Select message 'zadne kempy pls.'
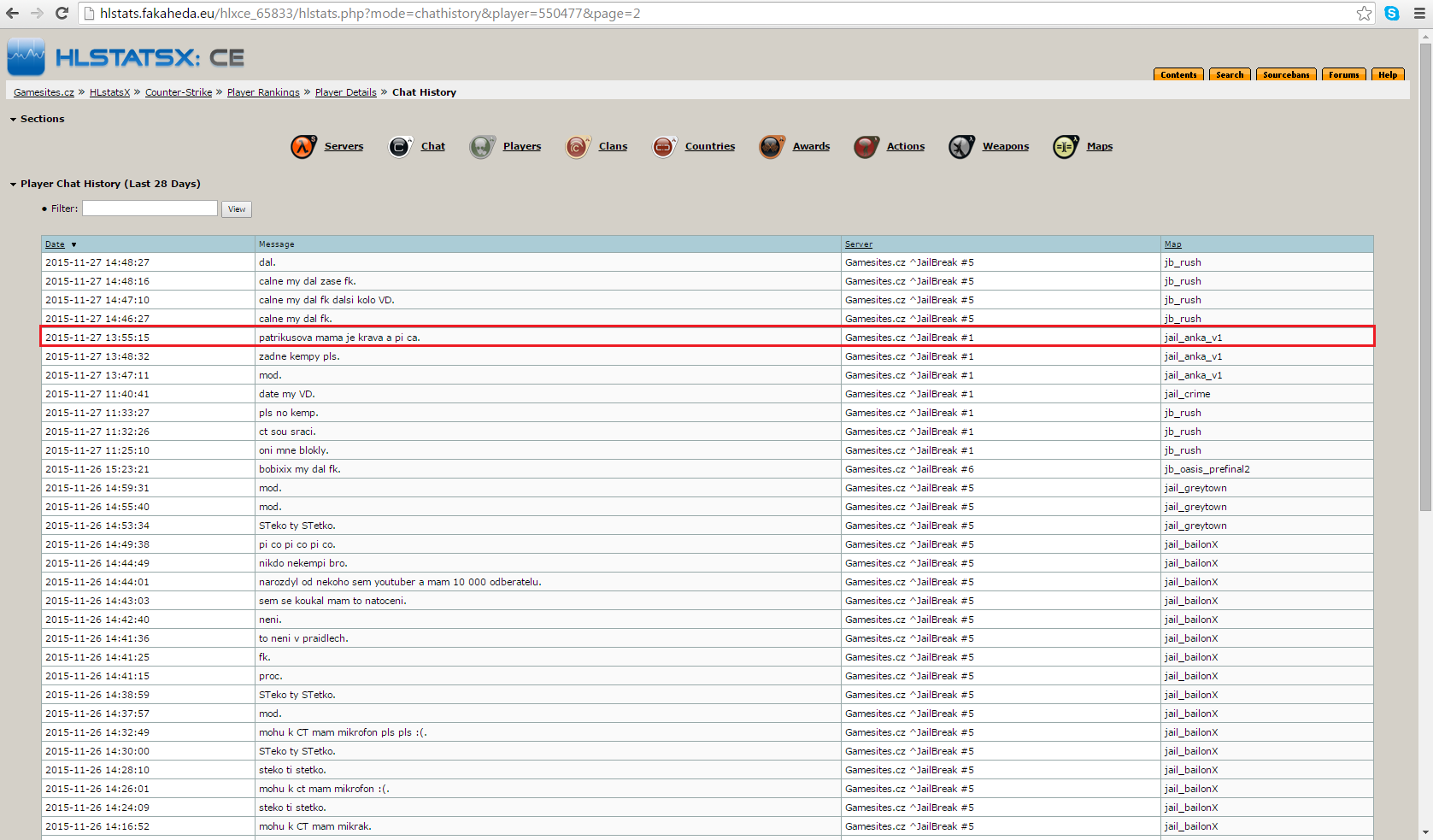 pos(299,356)
